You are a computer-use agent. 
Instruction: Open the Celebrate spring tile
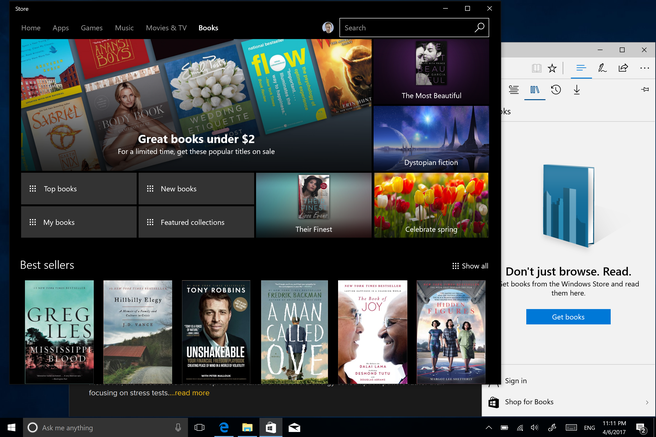[431, 205]
